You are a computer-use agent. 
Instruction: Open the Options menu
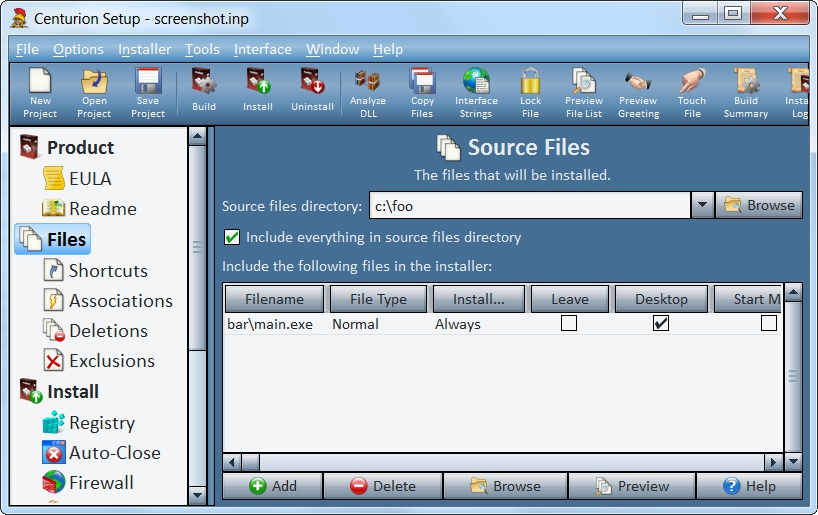pos(78,49)
